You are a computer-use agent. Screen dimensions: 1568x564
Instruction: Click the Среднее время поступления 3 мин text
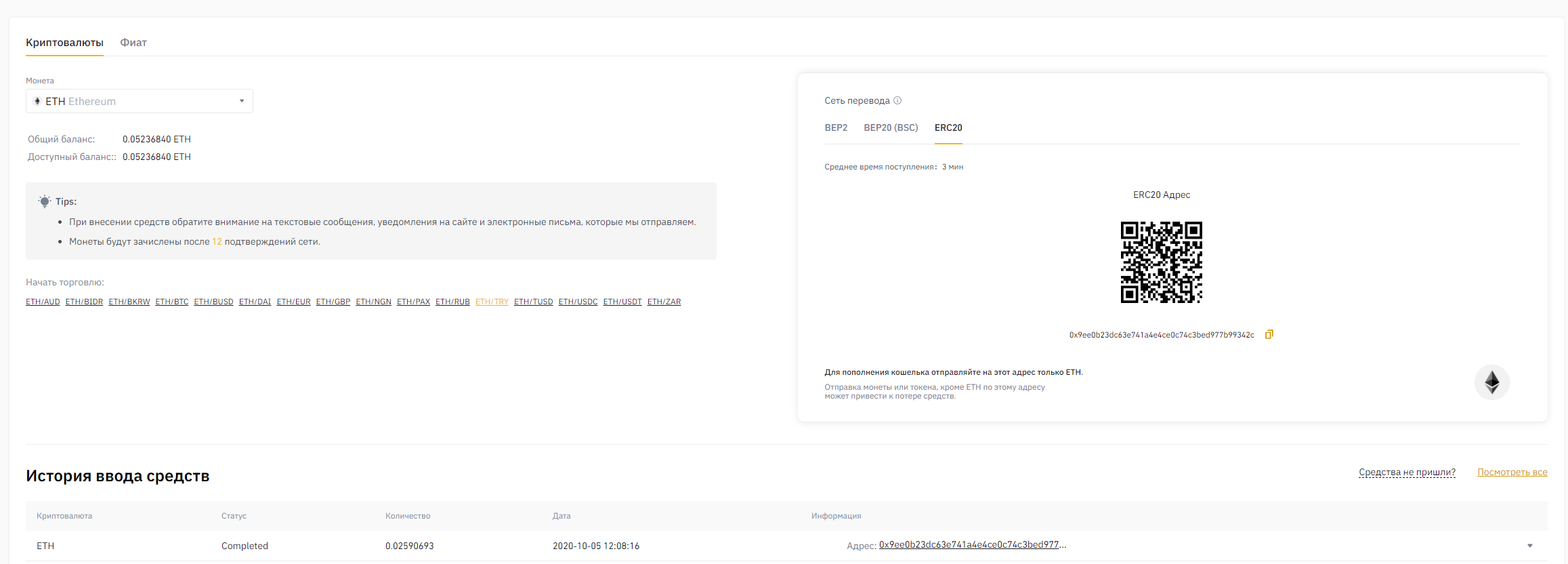[x=894, y=167]
